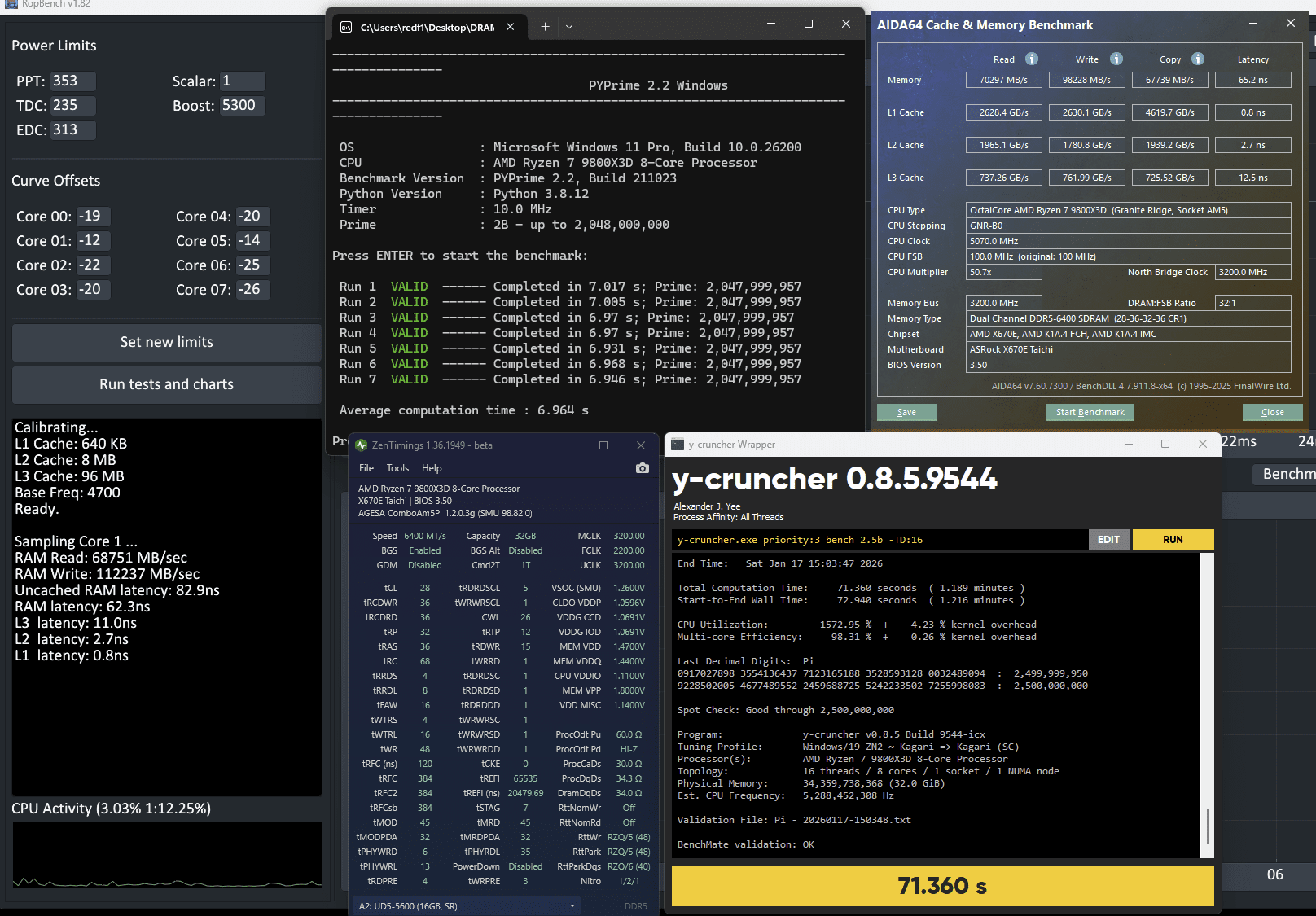
Task: Click the tCL value 28 in ZenTimings
Action: (x=425, y=588)
